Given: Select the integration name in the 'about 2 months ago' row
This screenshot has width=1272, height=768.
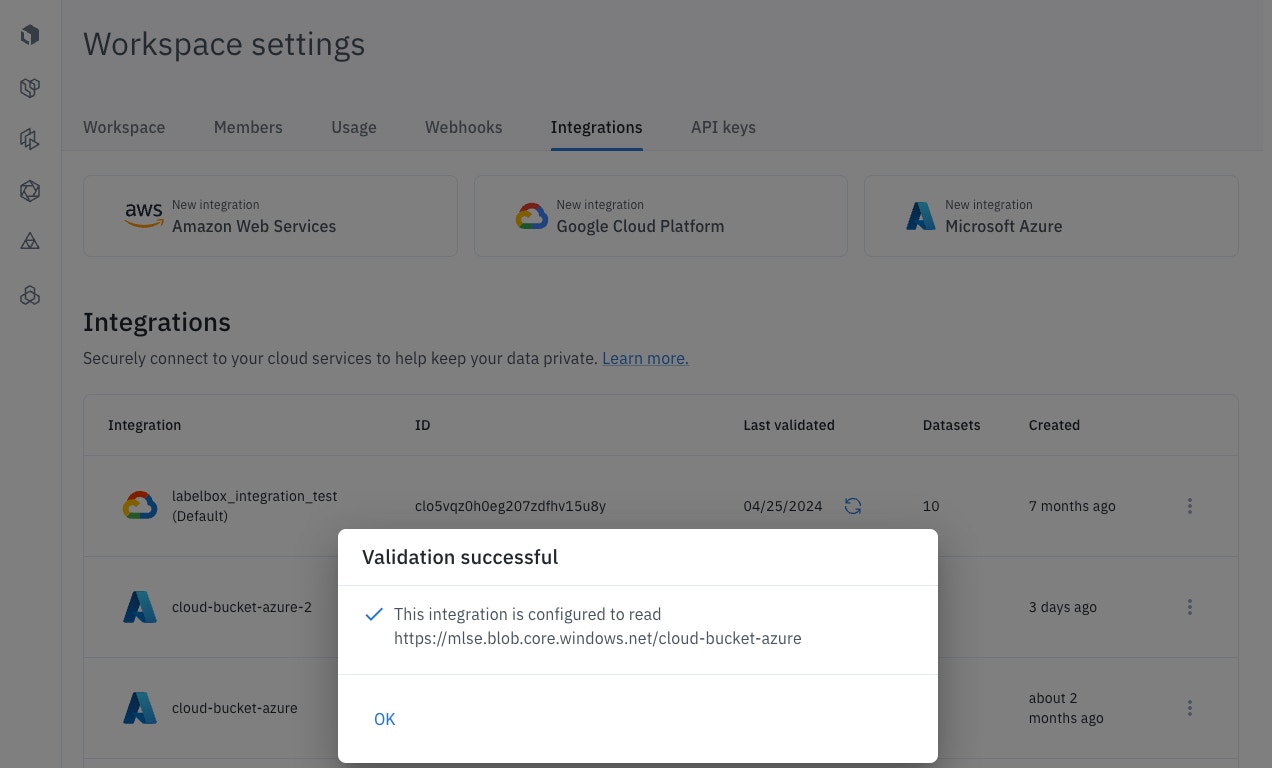Looking at the screenshot, I should (235, 708).
